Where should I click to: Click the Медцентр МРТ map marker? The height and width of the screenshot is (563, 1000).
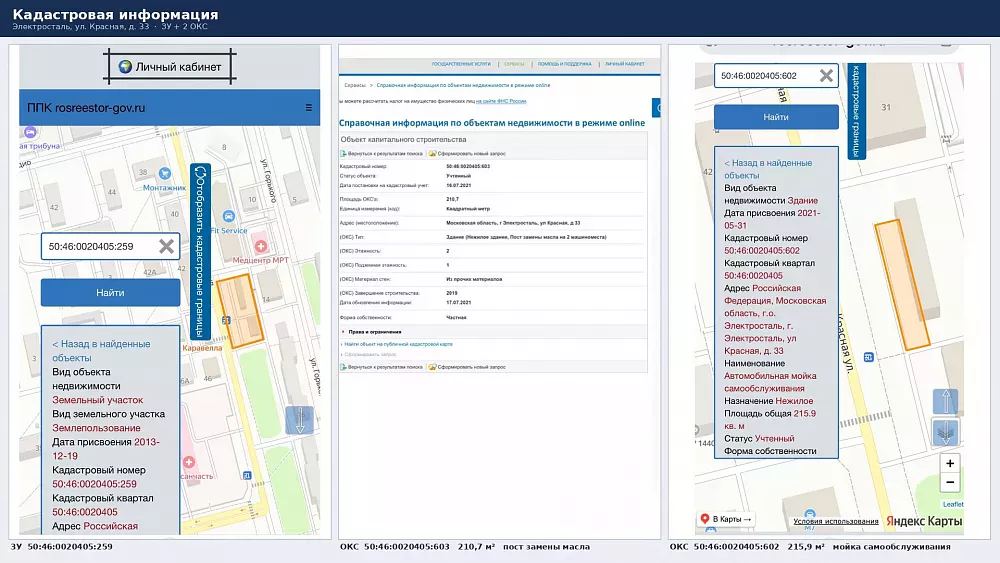pyautogui.click(x=261, y=246)
